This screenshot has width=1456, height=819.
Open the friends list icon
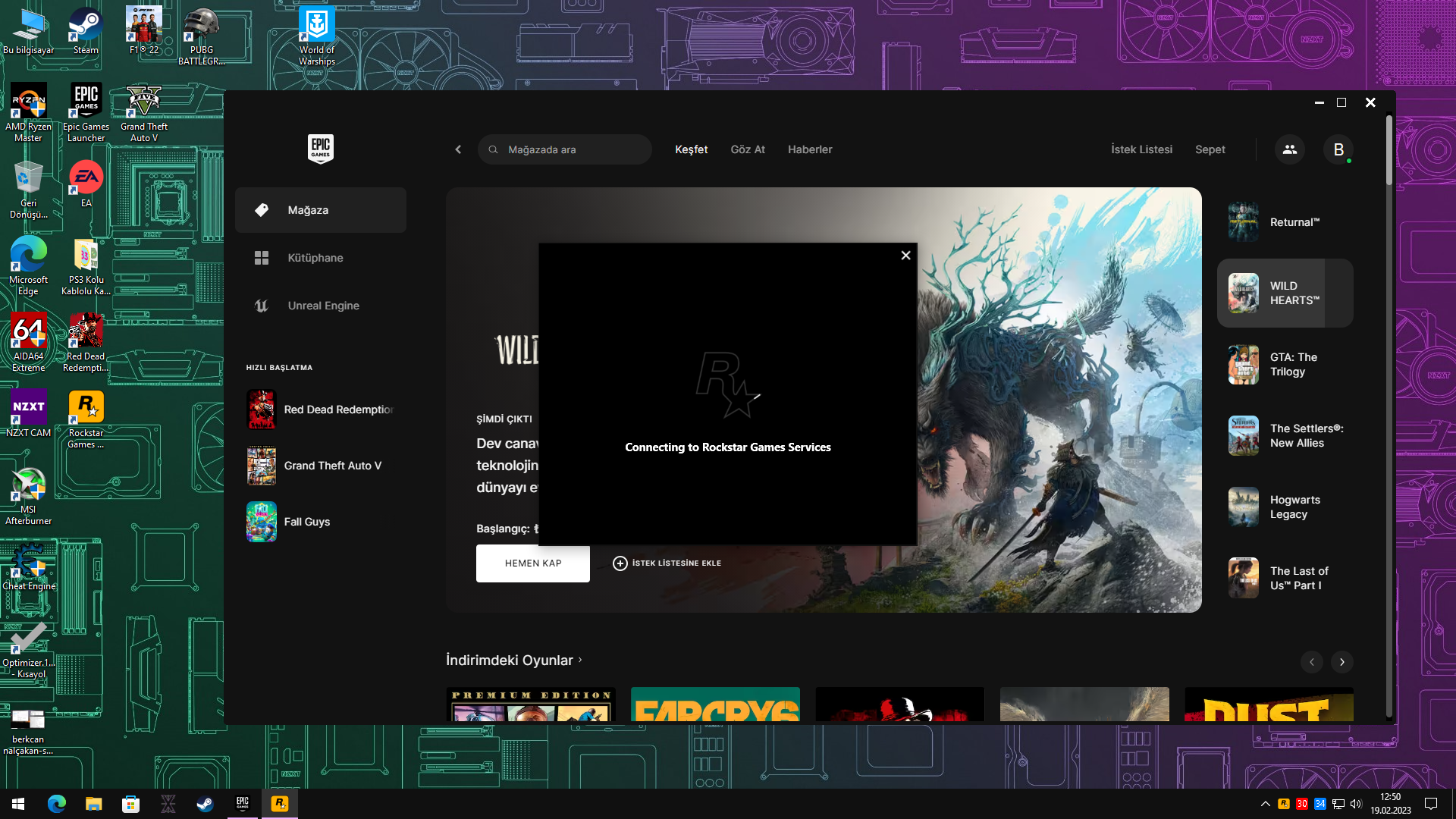coord(1289,149)
